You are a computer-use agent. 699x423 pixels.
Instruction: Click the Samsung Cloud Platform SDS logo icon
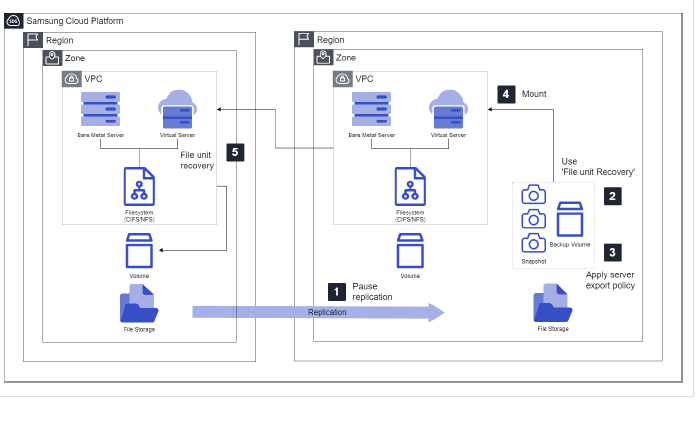(x=13, y=21)
